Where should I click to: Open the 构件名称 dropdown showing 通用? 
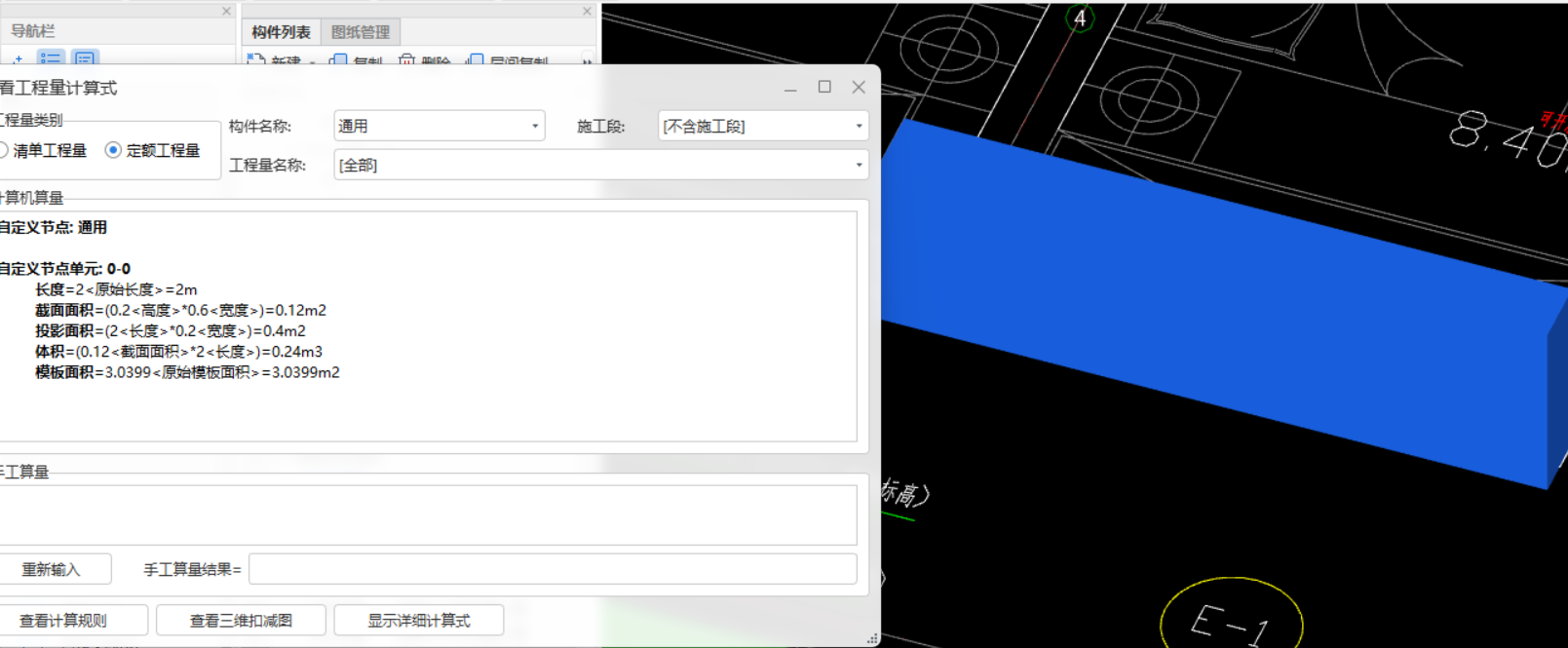tap(439, 126)
